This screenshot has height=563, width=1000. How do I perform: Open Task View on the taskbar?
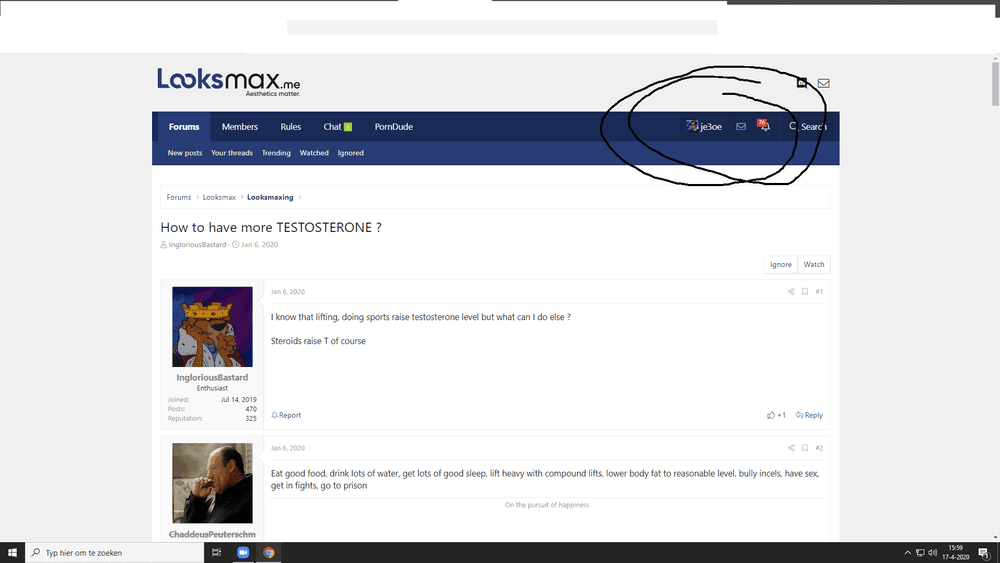point(216,553)
